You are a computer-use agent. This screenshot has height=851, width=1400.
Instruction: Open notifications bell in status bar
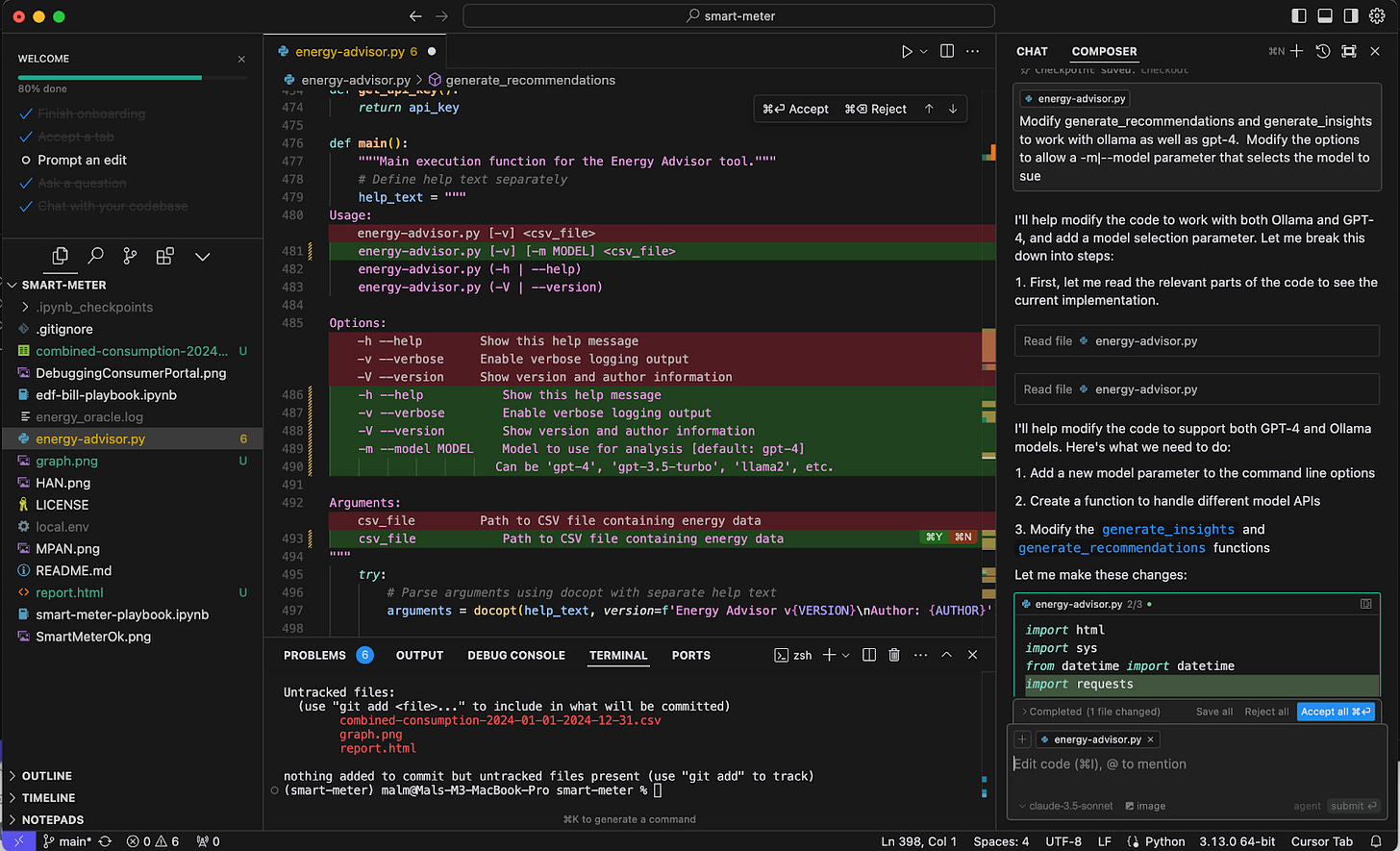pos(1376,841)
